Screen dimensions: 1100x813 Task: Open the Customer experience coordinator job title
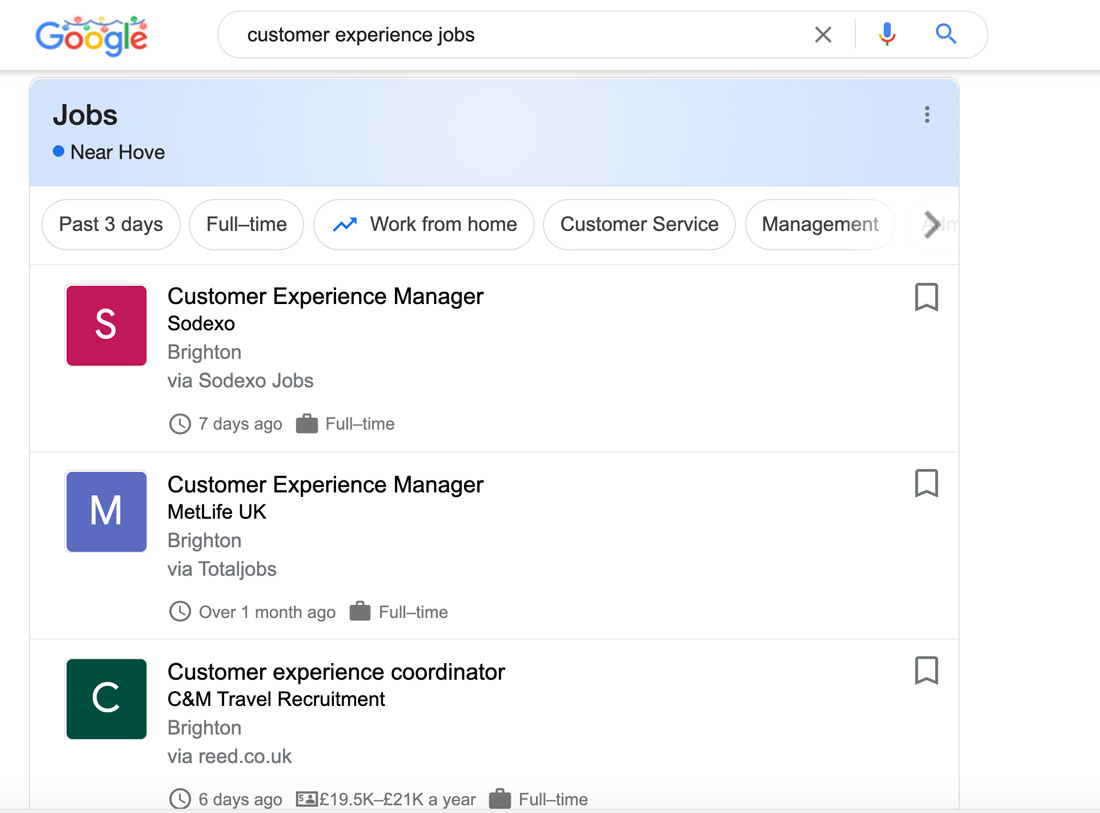[336, 672]
